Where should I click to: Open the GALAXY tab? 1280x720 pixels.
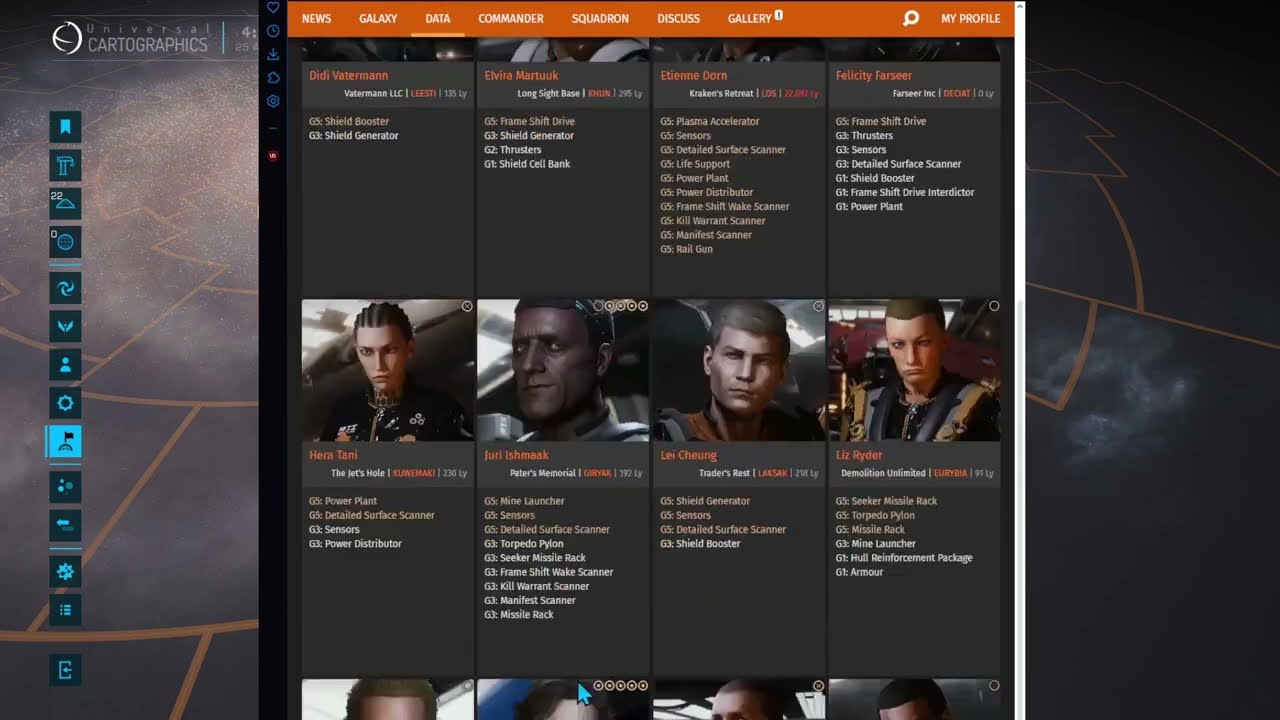pyautogui.click(x=378, y=18)
